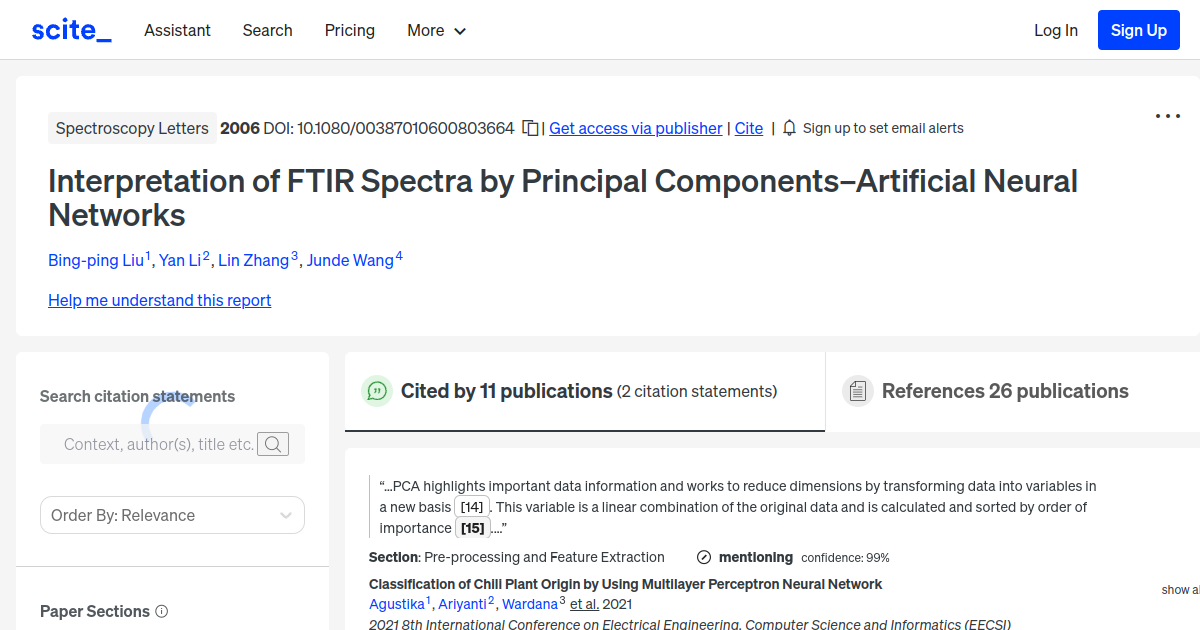Copy the DOI using the copy icon
The width and height of the screenshot is (1200, 630).
click(x=530, y=128)
